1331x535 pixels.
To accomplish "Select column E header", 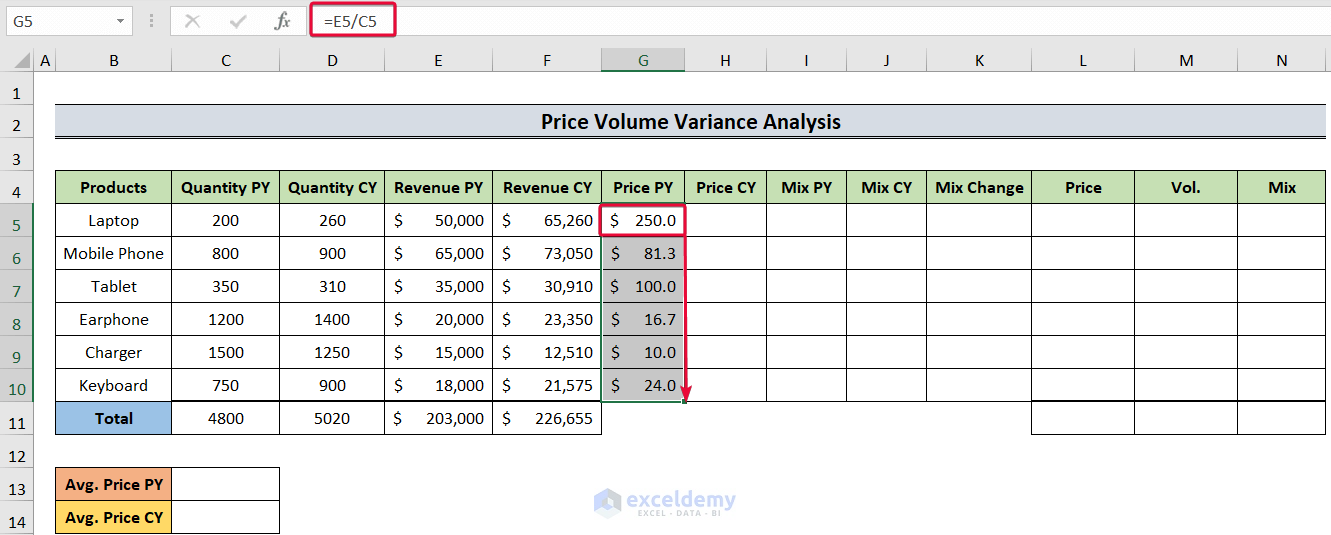I will coord(438,61).
